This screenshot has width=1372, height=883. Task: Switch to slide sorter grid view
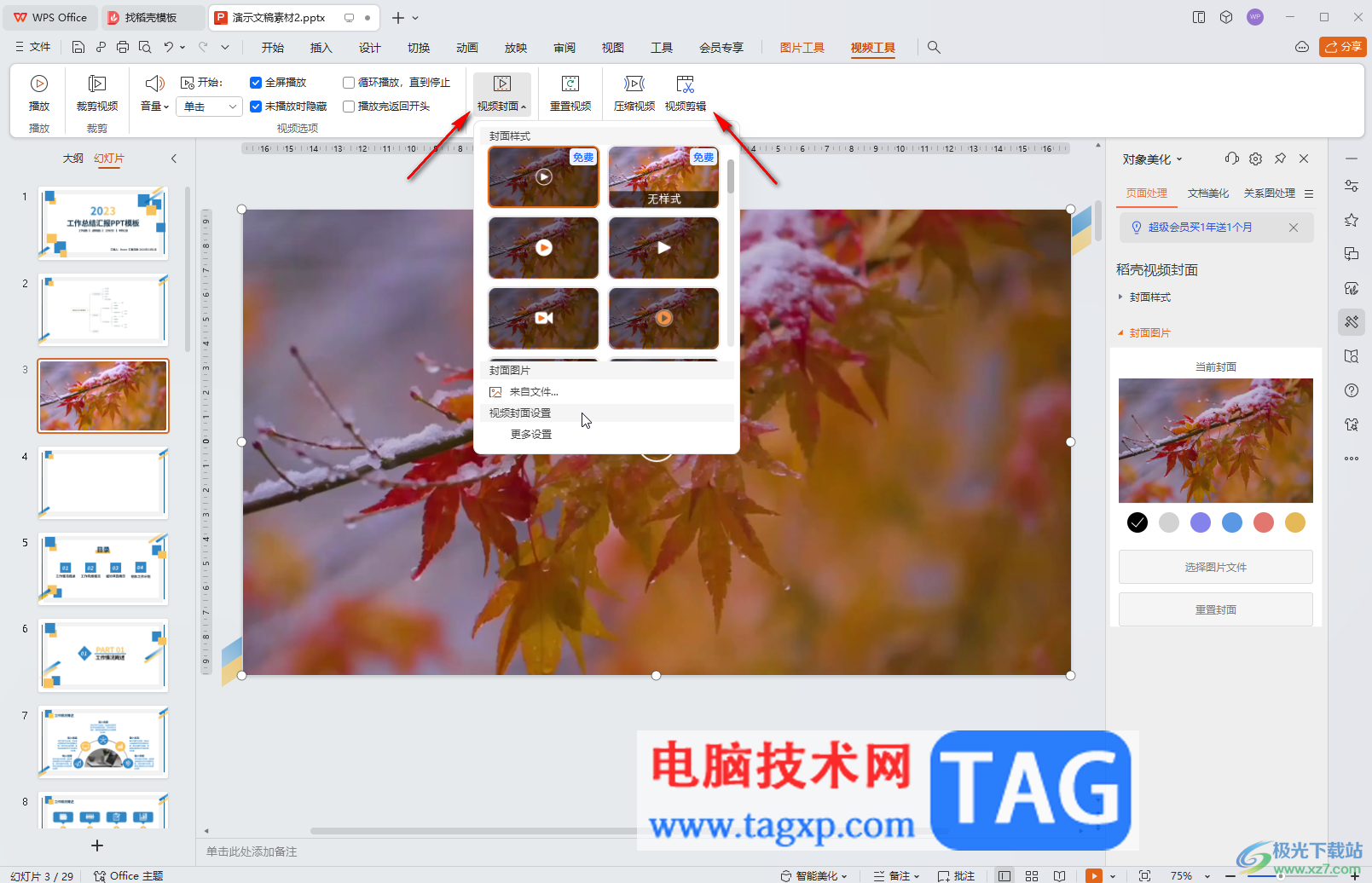point(1032,875)
